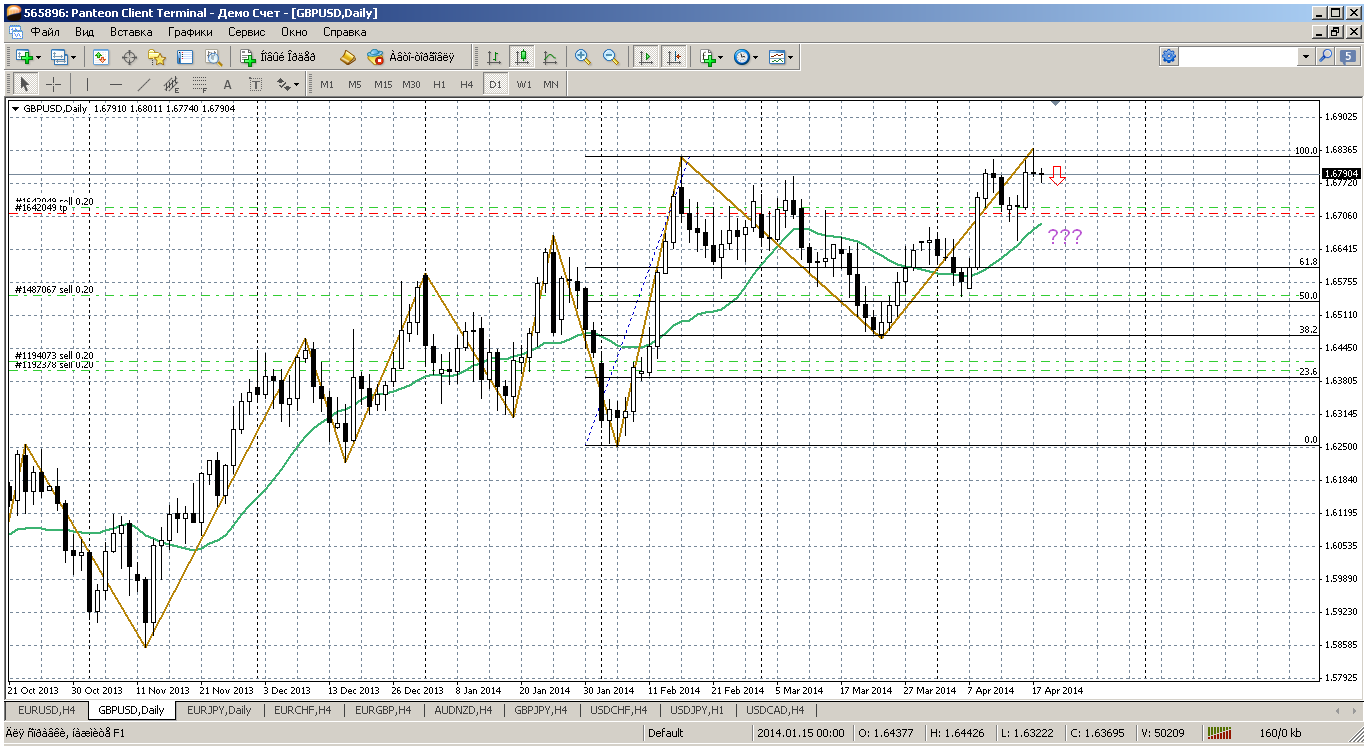Switch chart to bar chart mode
This screenshot has width=1368, height=746.
[x=494, y=57]
